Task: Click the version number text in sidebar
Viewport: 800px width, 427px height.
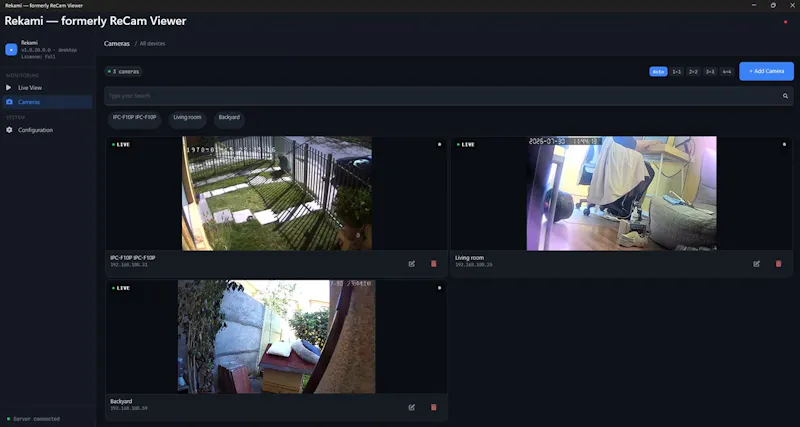Action: 49,51
